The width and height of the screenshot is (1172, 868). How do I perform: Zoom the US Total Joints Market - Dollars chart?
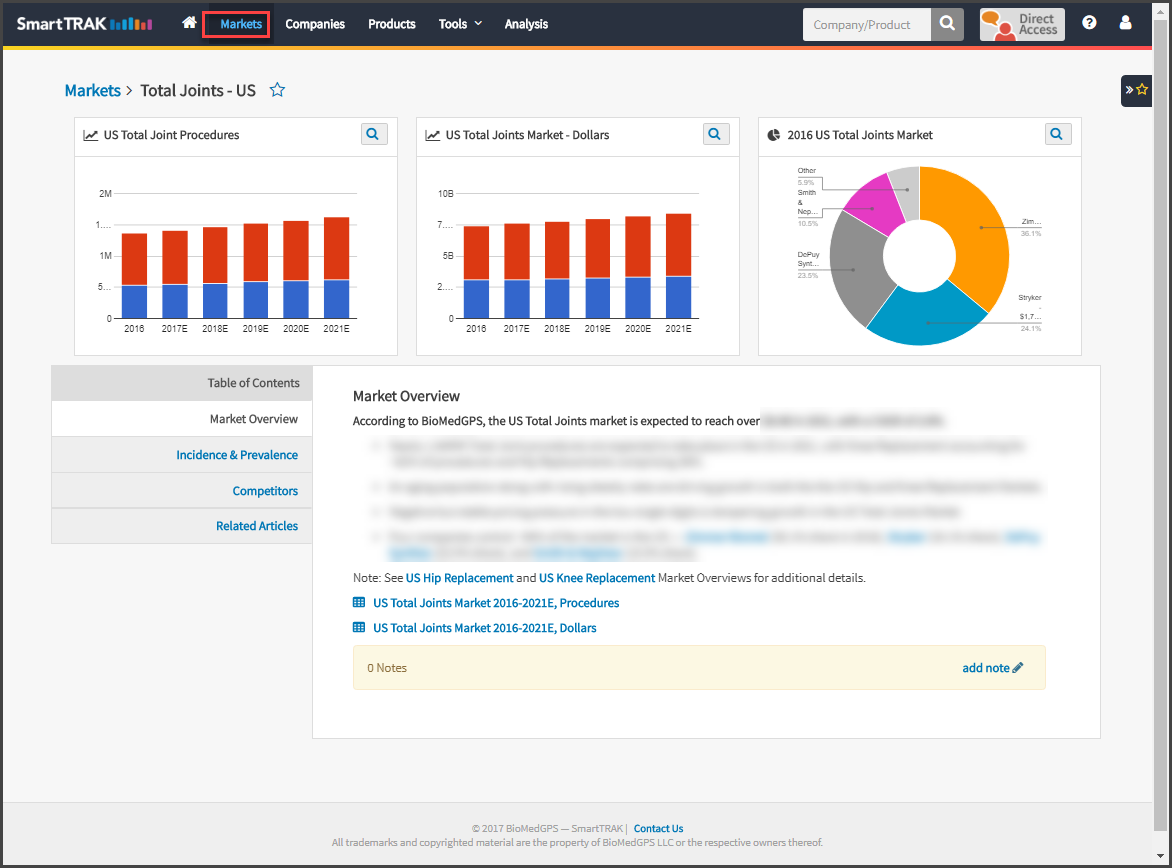point(715,135)
